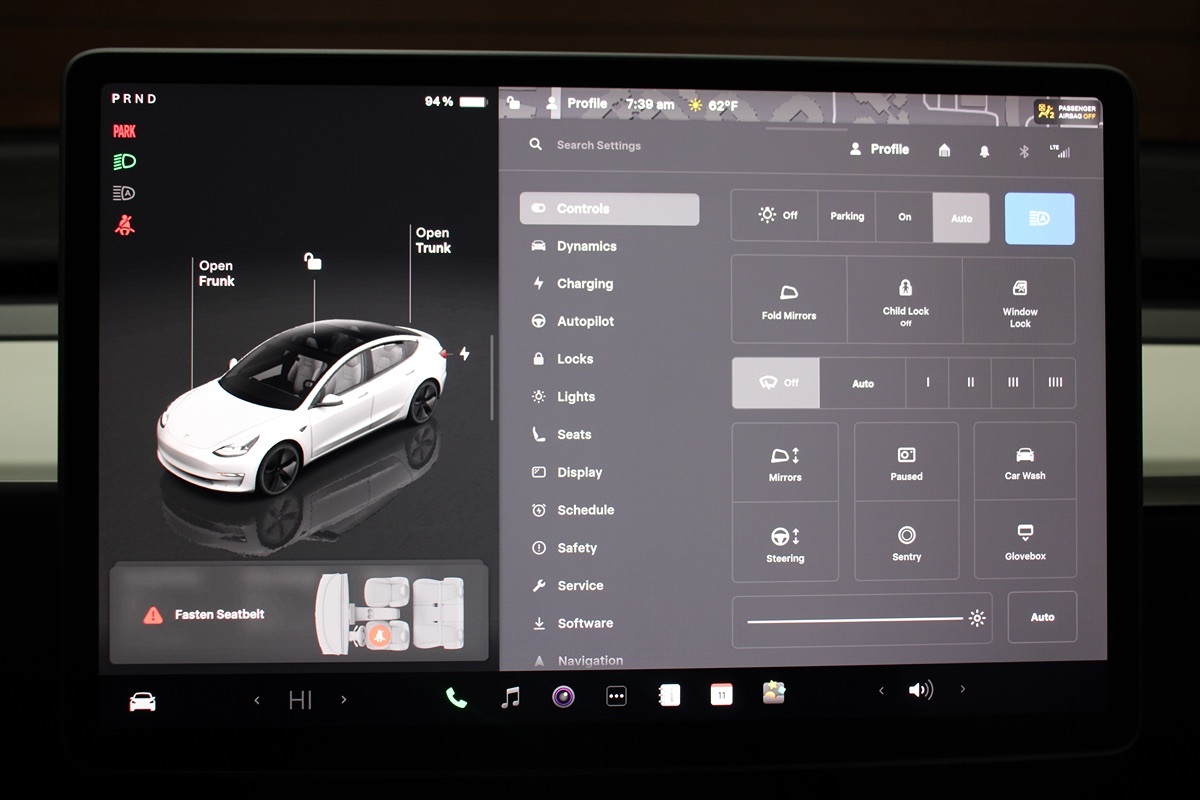Open the phone app icon
Screen dimensions: 1200x800
(456, 697)
